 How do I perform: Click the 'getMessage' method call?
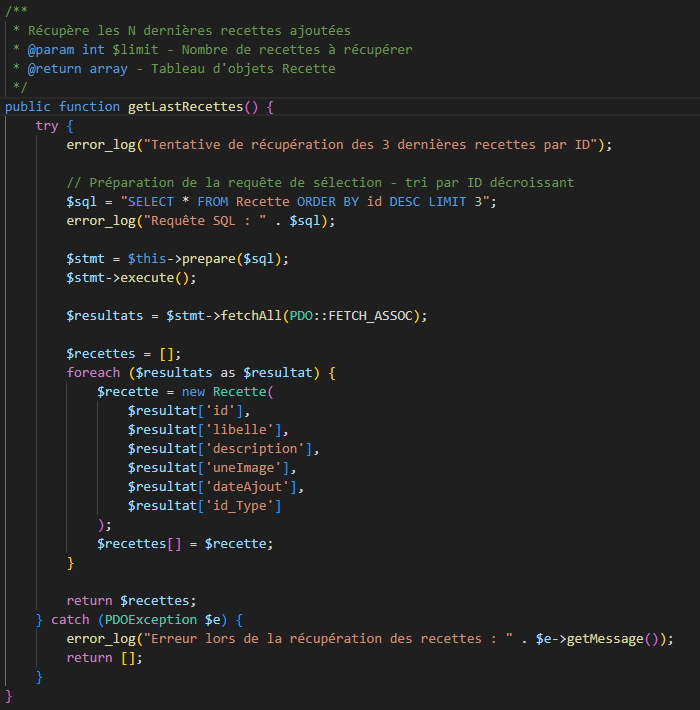click(x=605, y=639)
